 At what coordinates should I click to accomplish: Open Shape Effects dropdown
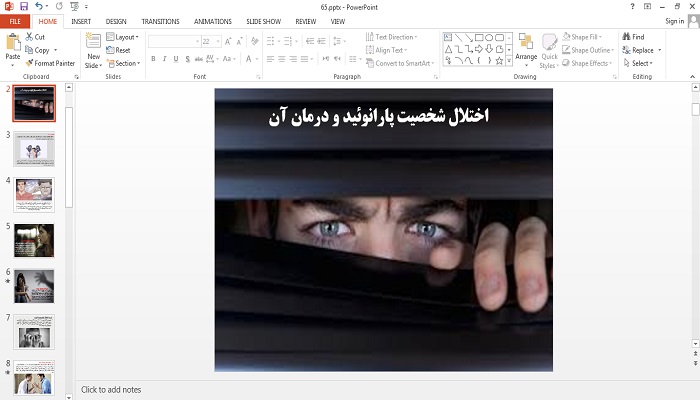587,63
